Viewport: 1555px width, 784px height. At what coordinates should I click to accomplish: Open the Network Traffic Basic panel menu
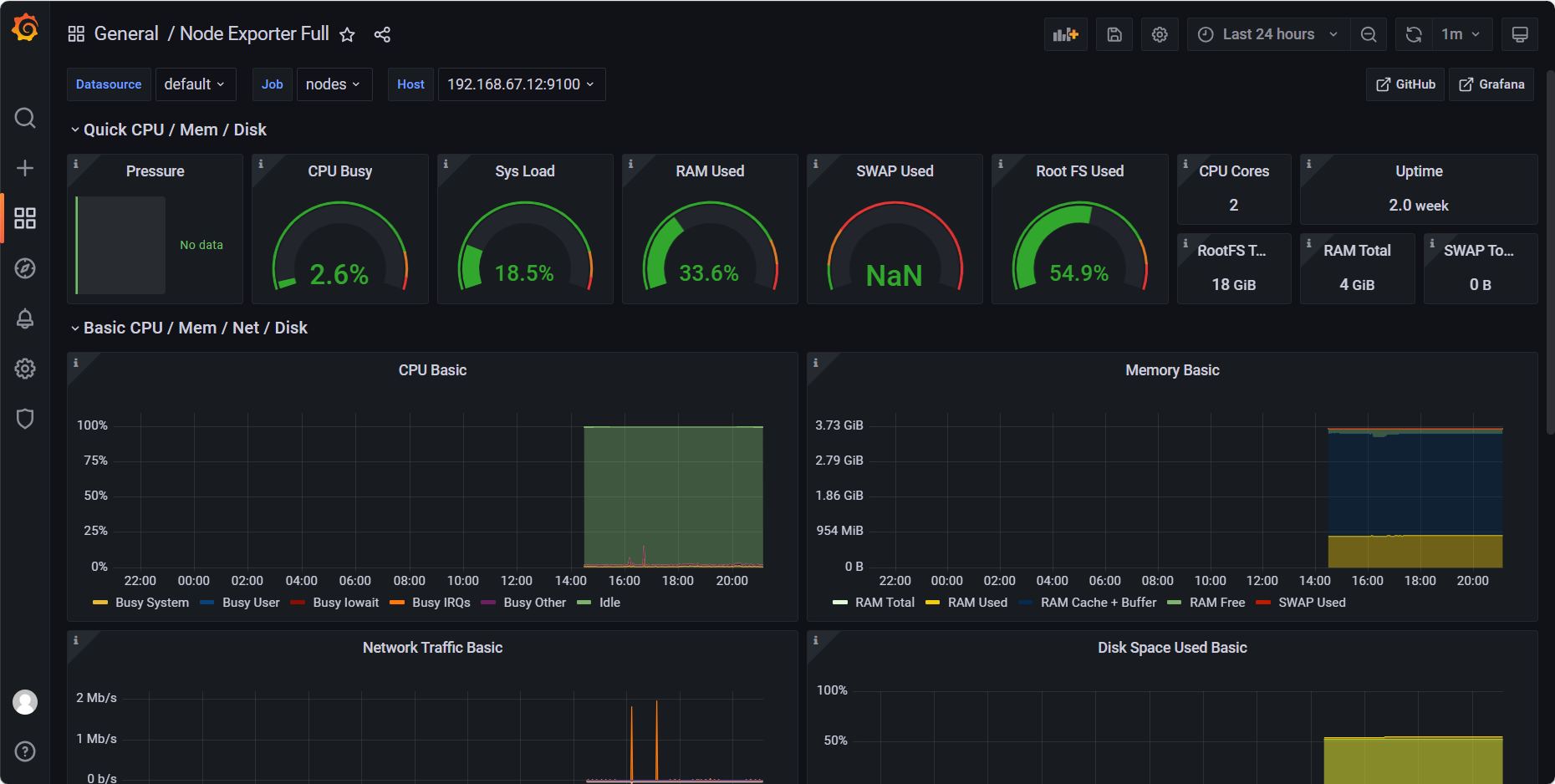point(432,648)
